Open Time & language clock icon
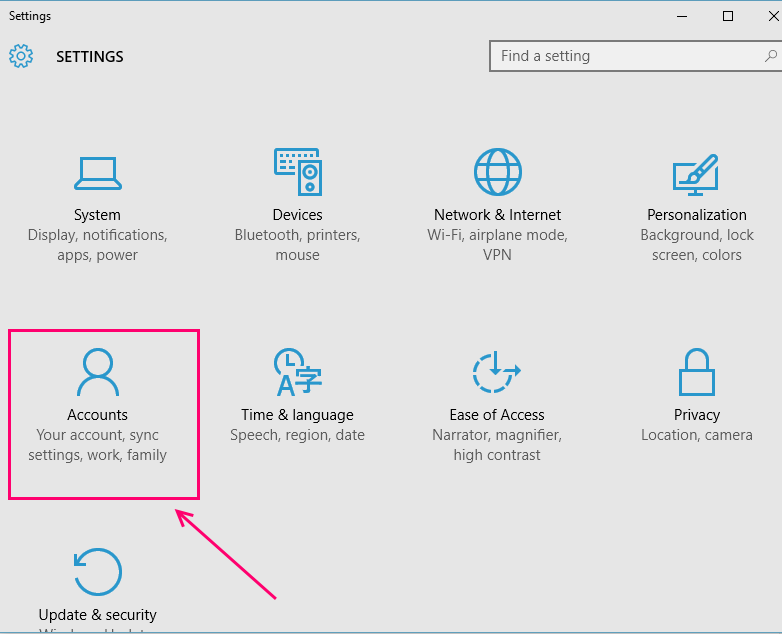 [x=298, y=372]
